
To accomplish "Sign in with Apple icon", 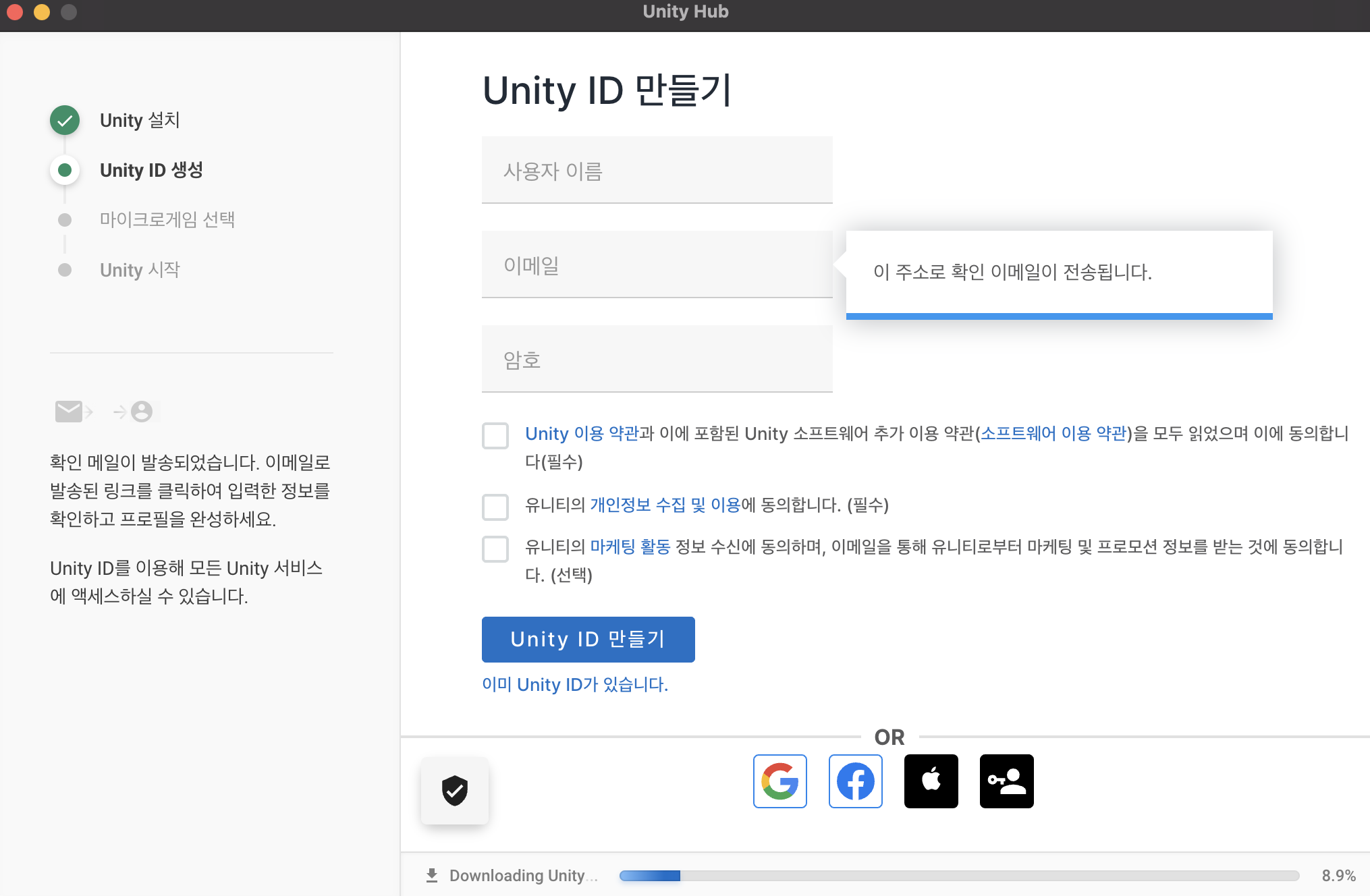I will (931, 781).
